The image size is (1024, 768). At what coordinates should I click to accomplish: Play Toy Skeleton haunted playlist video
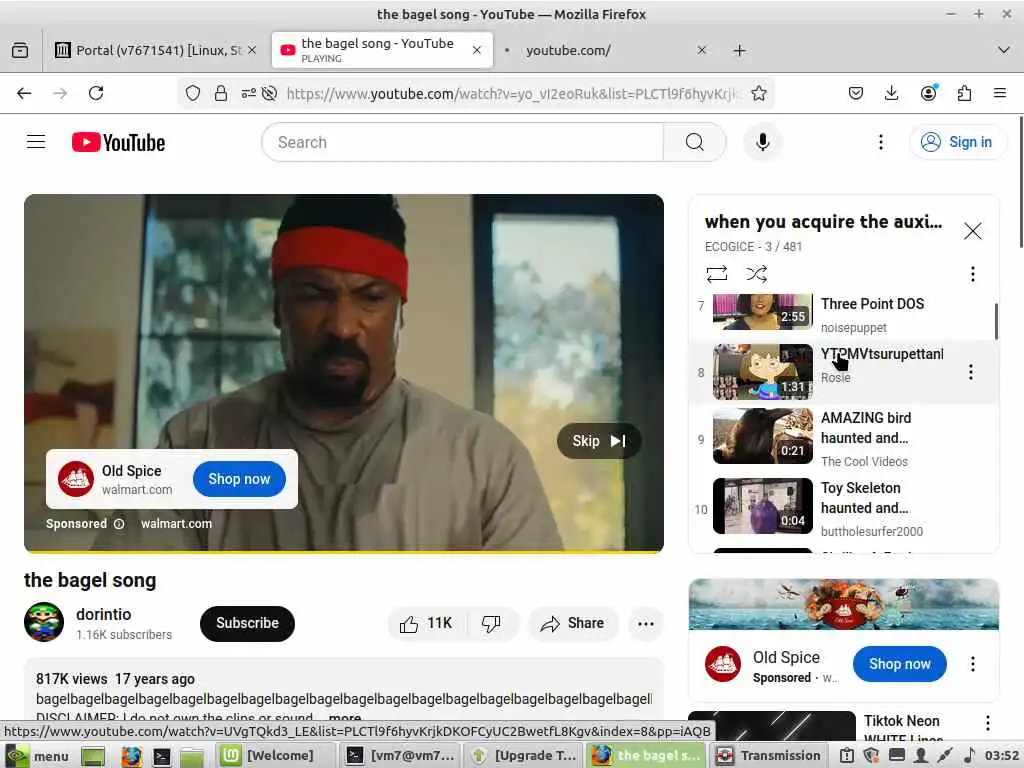[x=842, y=509]
